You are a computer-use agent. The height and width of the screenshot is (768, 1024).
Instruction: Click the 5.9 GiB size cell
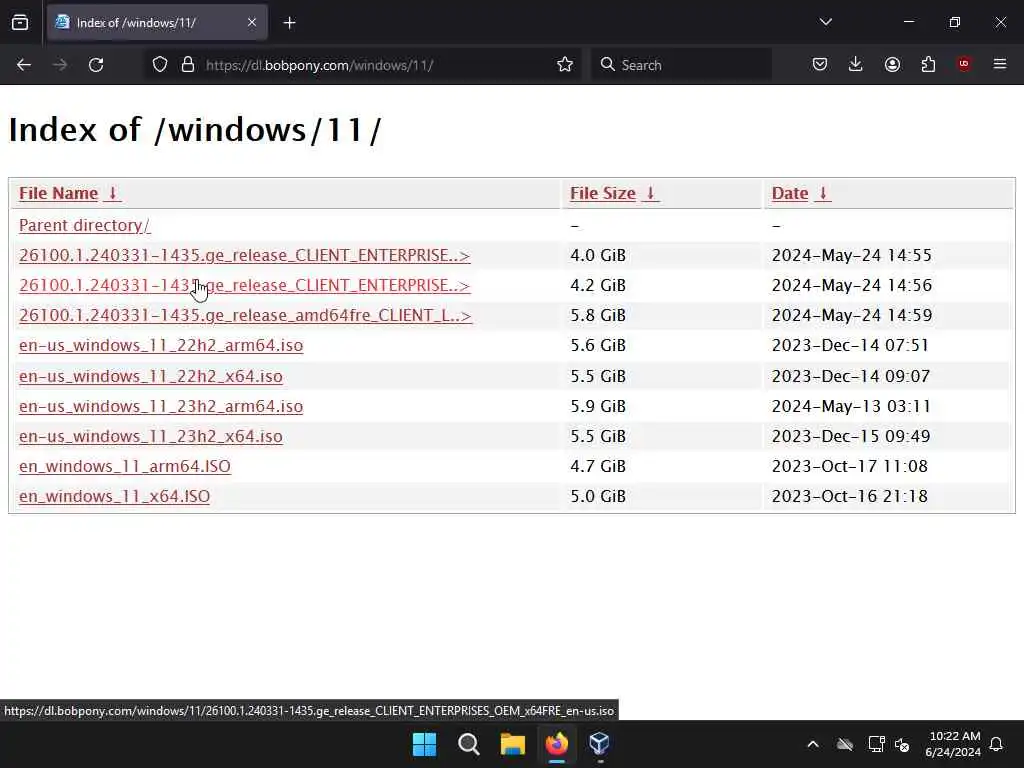pos(598,406)
